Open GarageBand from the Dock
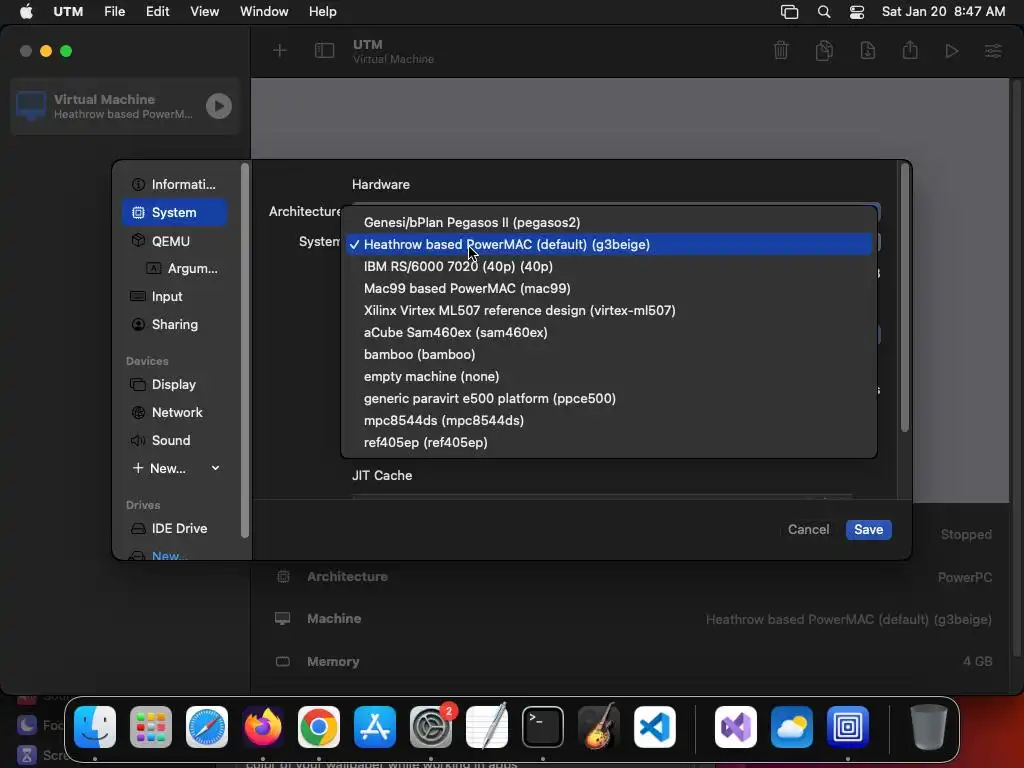1024x768 pixels. (x=599, y=727)
